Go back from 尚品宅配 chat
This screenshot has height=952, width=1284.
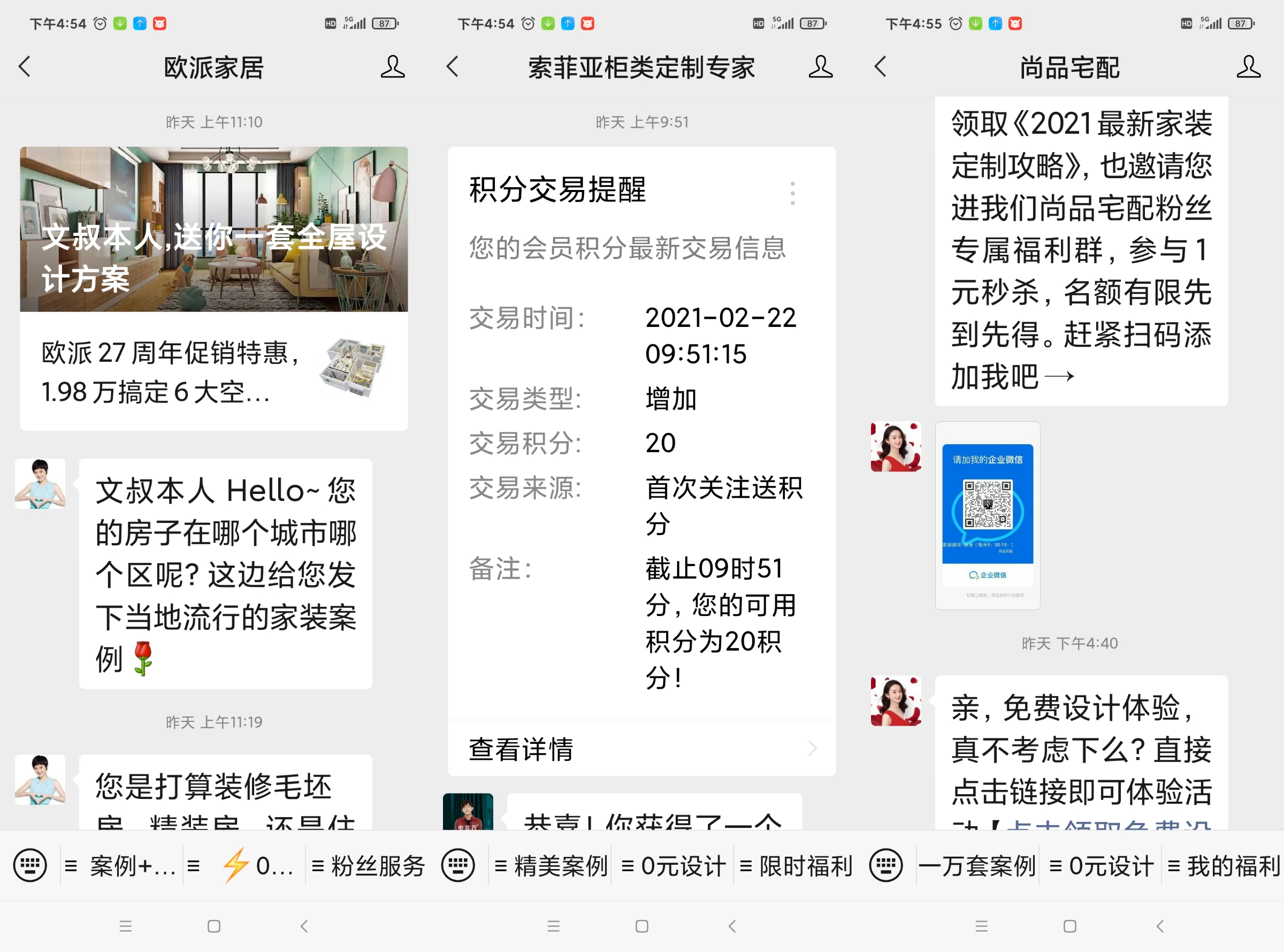880,67
